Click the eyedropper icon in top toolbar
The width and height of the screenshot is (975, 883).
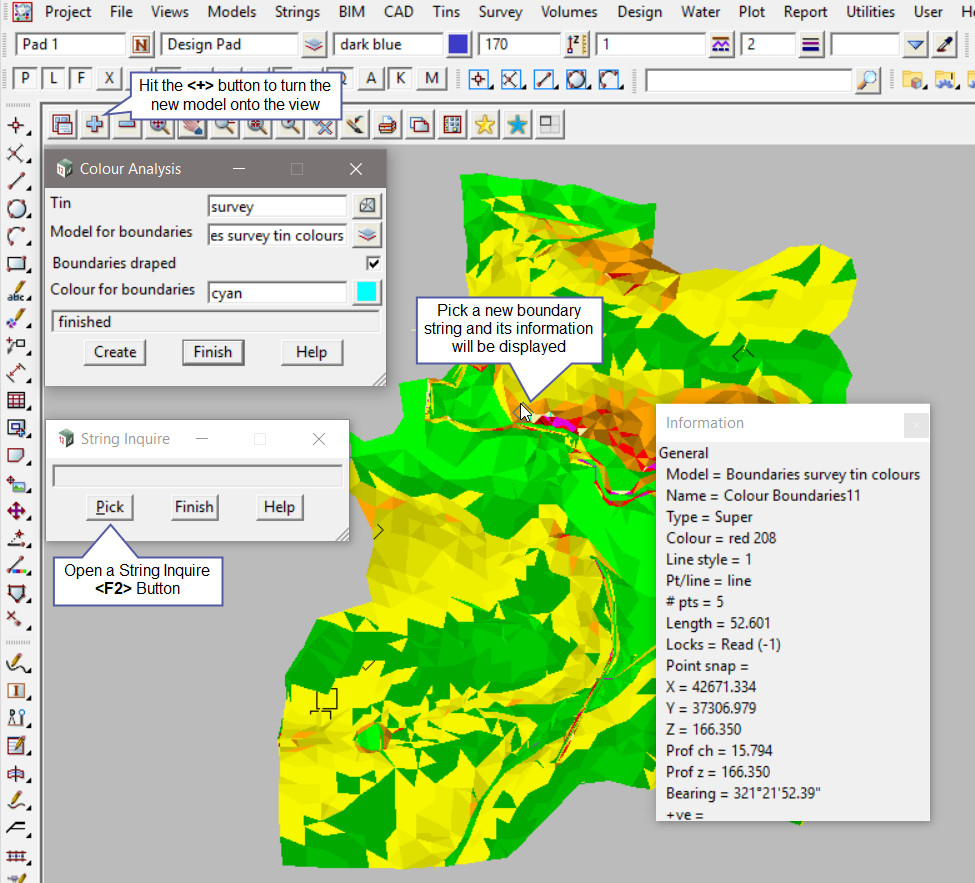945,45
